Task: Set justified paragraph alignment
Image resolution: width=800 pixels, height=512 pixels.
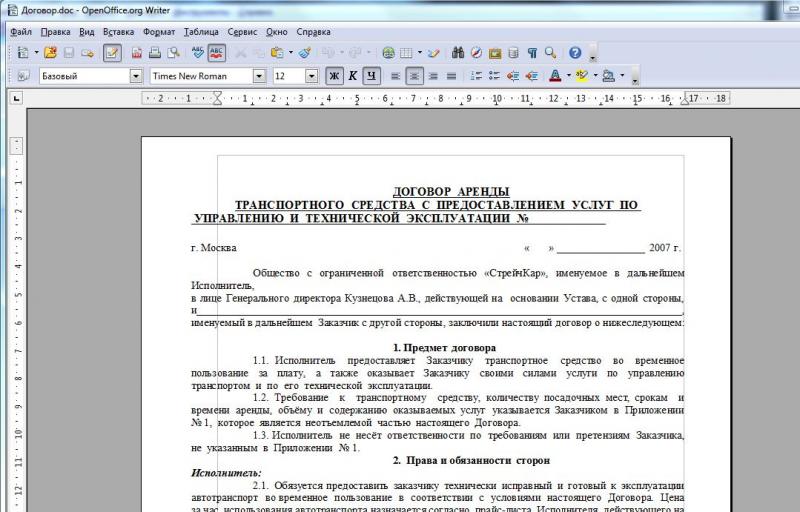Action: pyautogui.click(x=452, y=76)
